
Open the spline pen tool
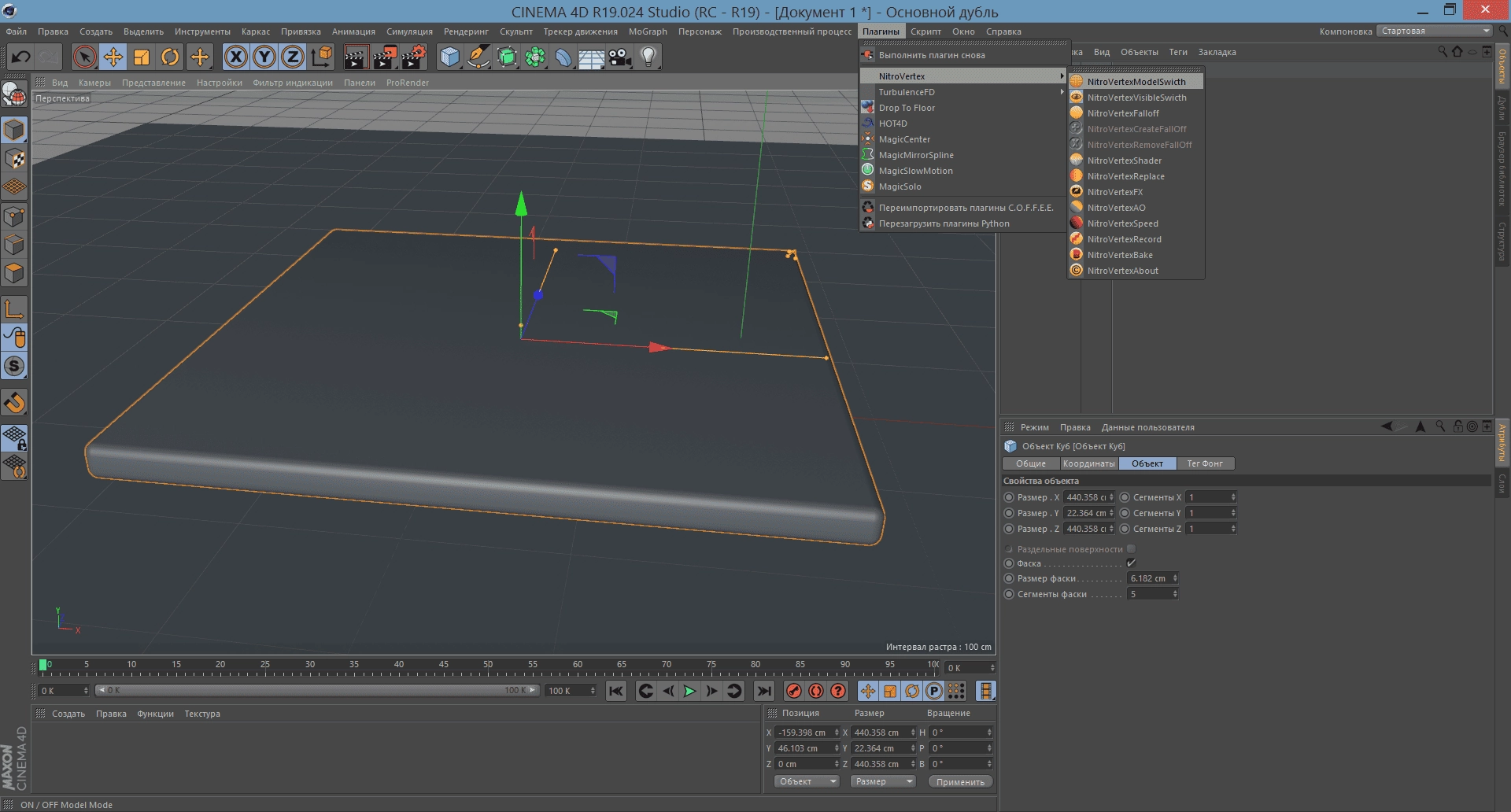[478, 57]
